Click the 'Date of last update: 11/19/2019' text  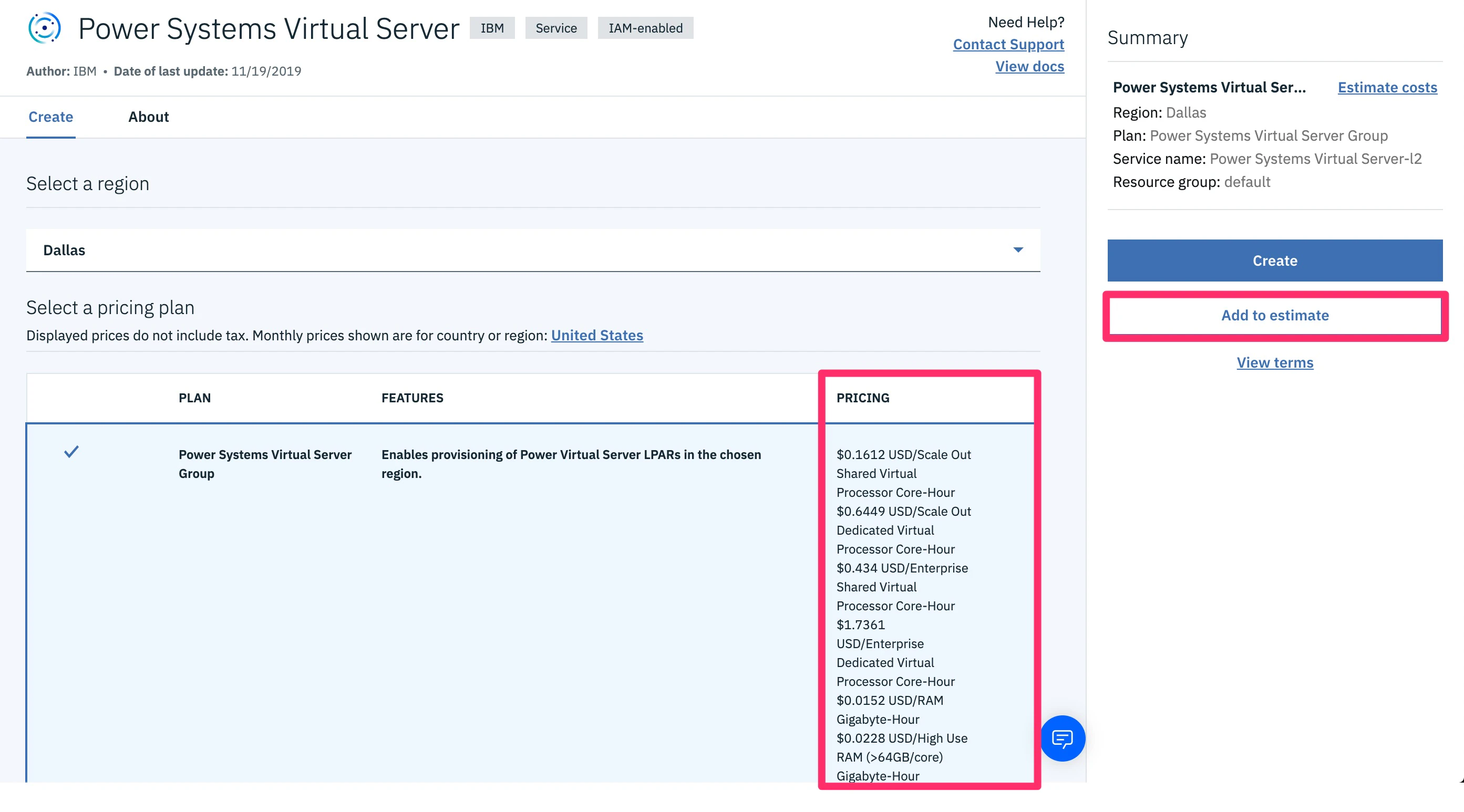208,71
